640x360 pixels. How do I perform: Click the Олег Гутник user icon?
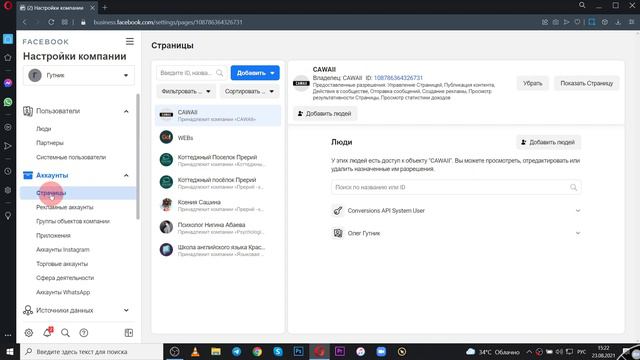click(x=338, y=233)
